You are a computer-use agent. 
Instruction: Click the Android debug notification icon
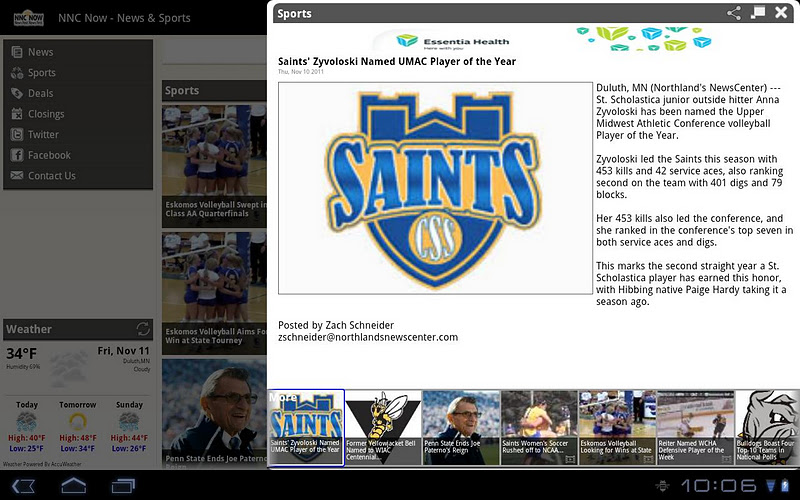662,485
